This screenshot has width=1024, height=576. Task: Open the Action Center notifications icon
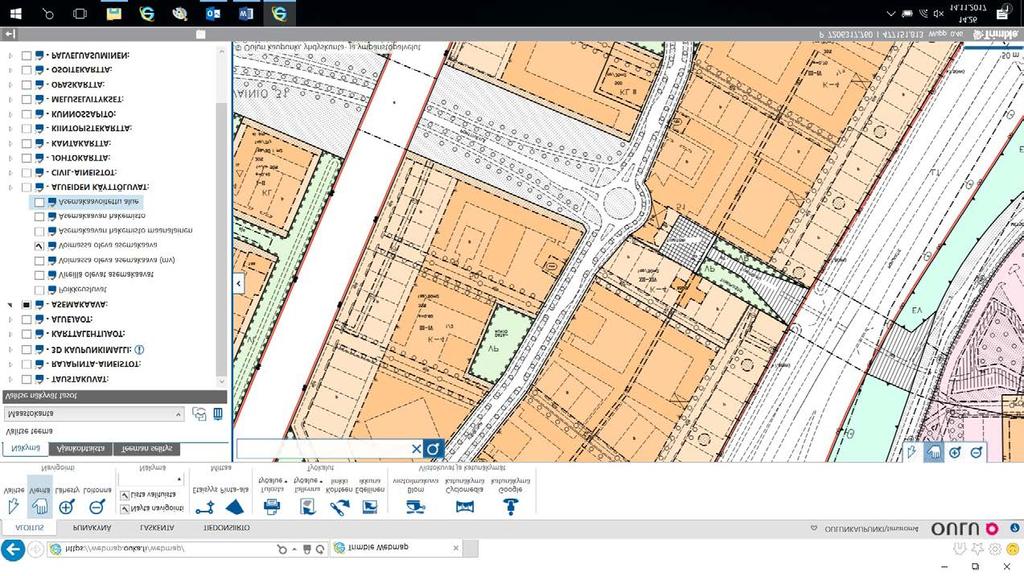(1002, 13)
